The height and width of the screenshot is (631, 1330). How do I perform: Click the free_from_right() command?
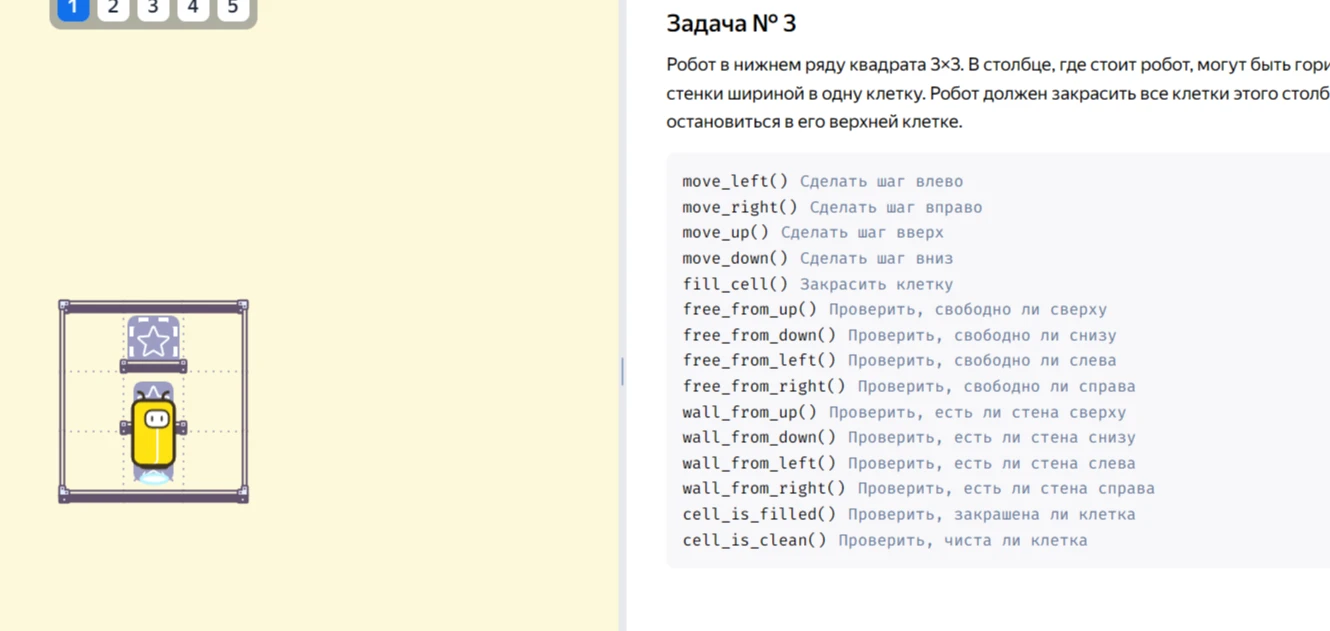tap(764, 386)
